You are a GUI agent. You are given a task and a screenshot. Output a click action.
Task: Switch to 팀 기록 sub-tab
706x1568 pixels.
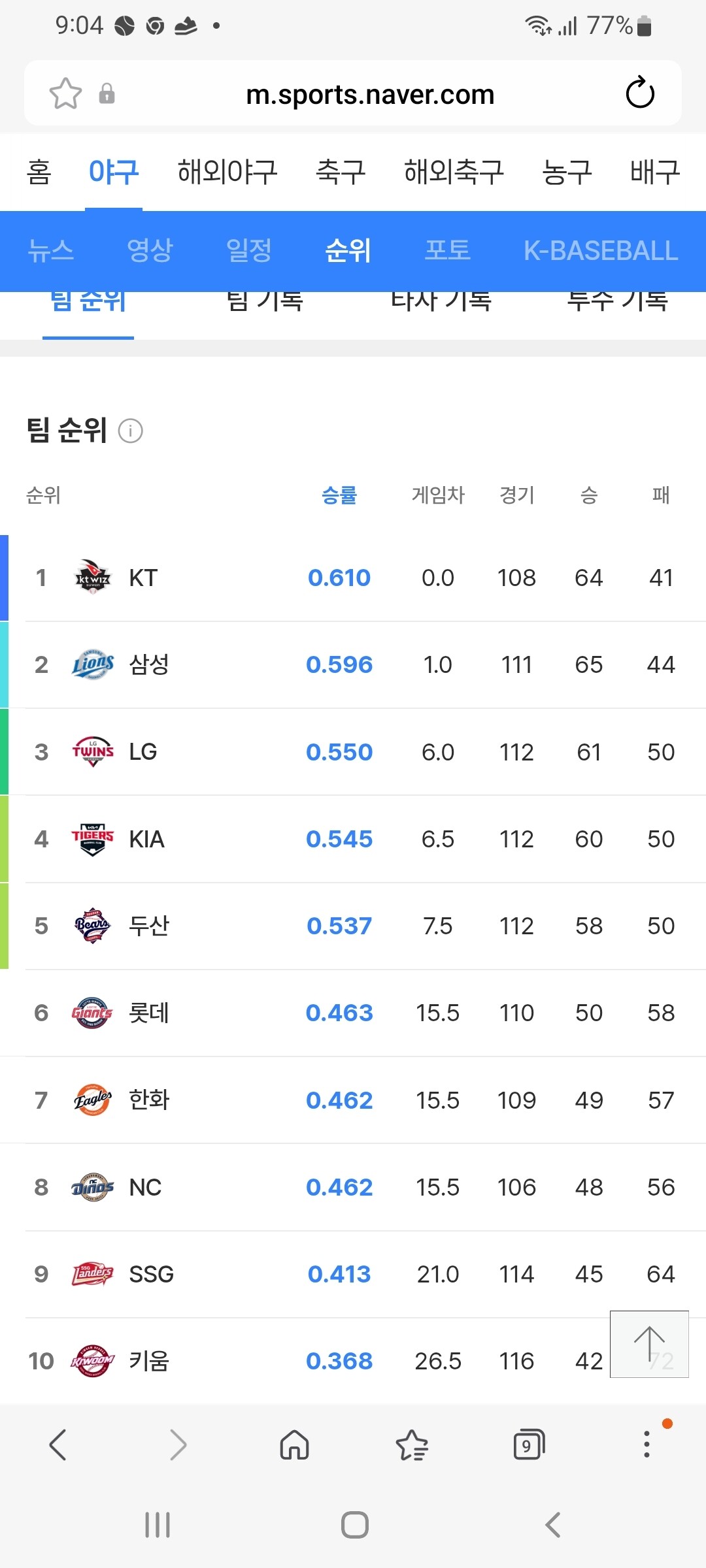[264, 302]
